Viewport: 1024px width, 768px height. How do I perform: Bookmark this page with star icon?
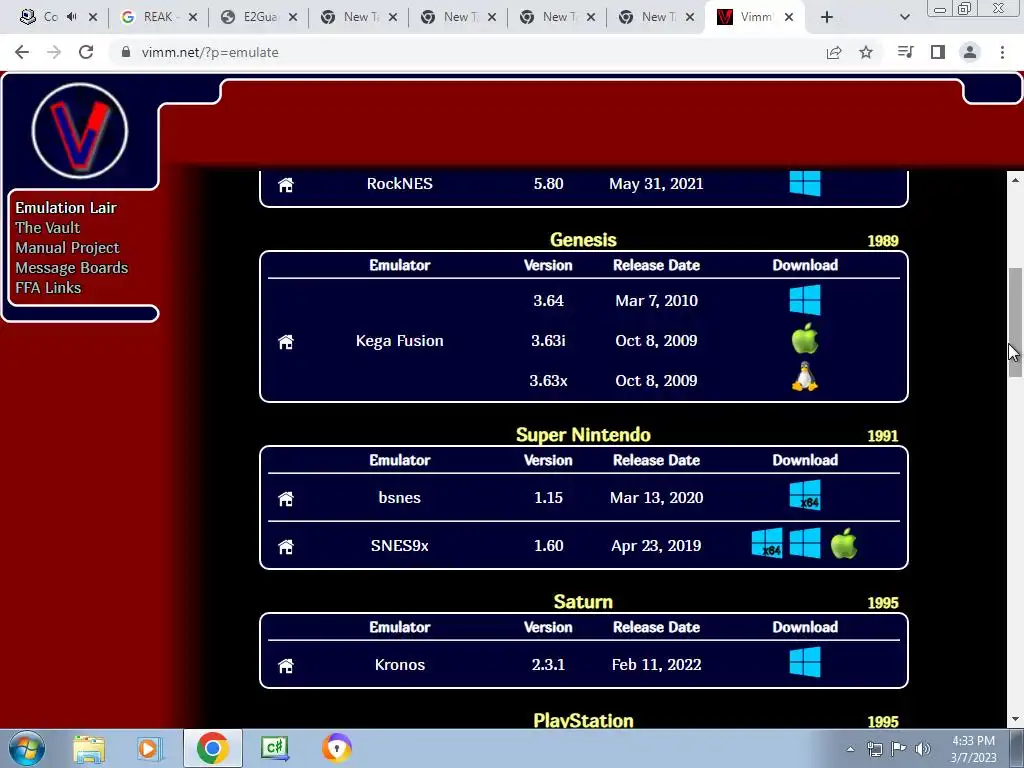click(x=866, y=52)
